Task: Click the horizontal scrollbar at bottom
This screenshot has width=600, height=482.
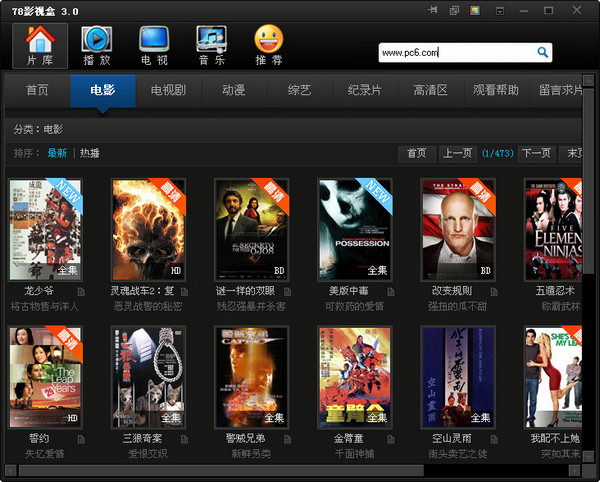Action: pos(222,470)
